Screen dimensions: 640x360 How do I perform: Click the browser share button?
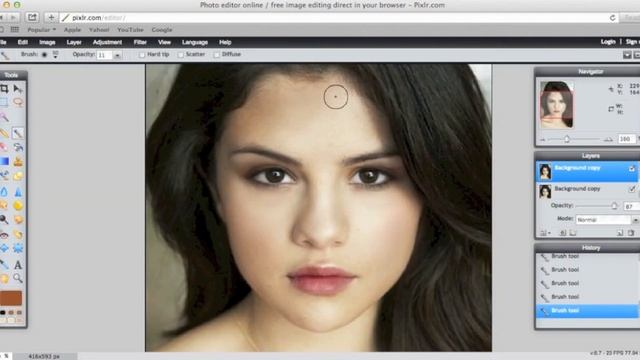[x=32, y=18]
